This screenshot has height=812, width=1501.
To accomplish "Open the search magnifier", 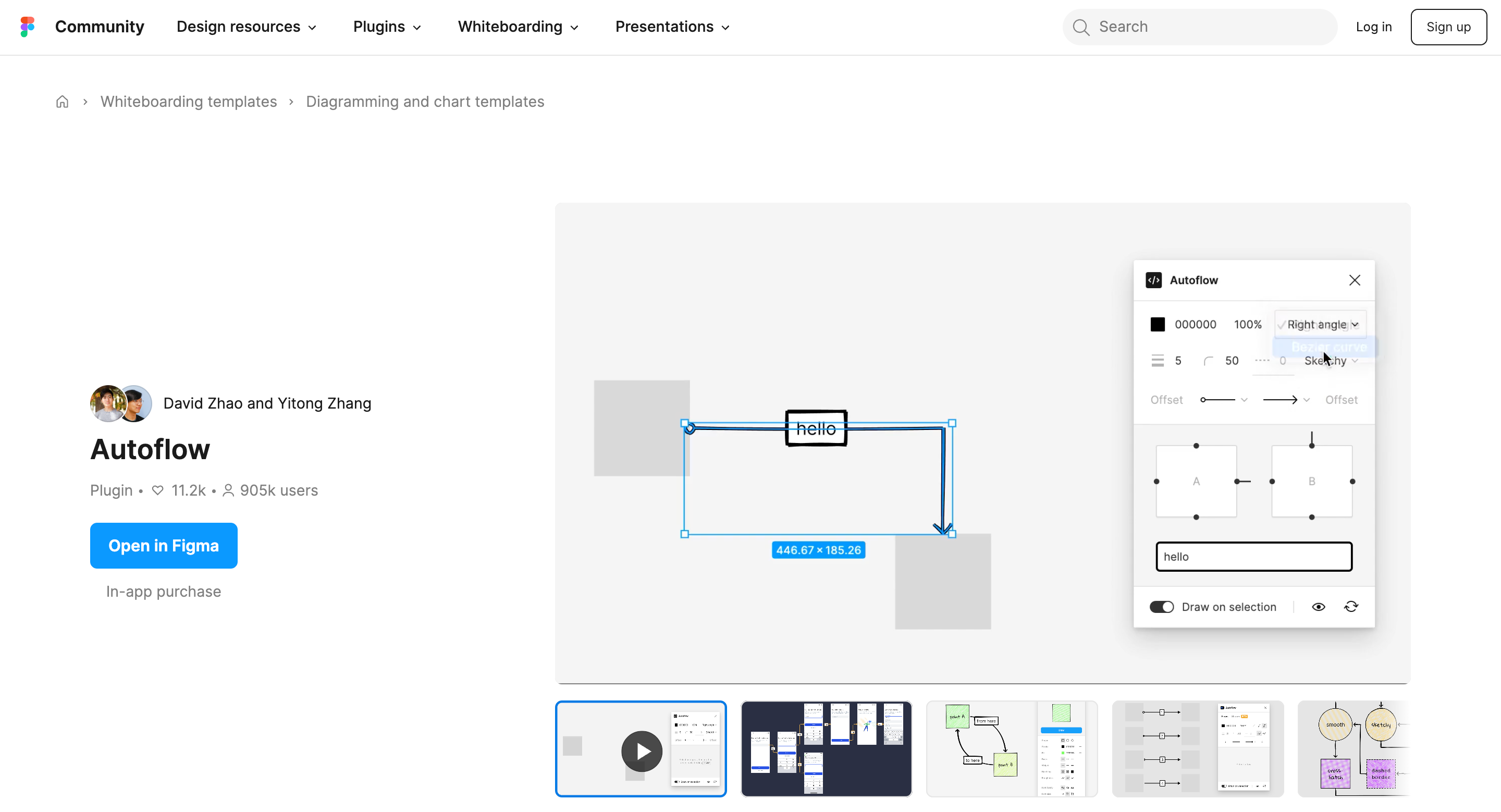I will click(1081, 27).
